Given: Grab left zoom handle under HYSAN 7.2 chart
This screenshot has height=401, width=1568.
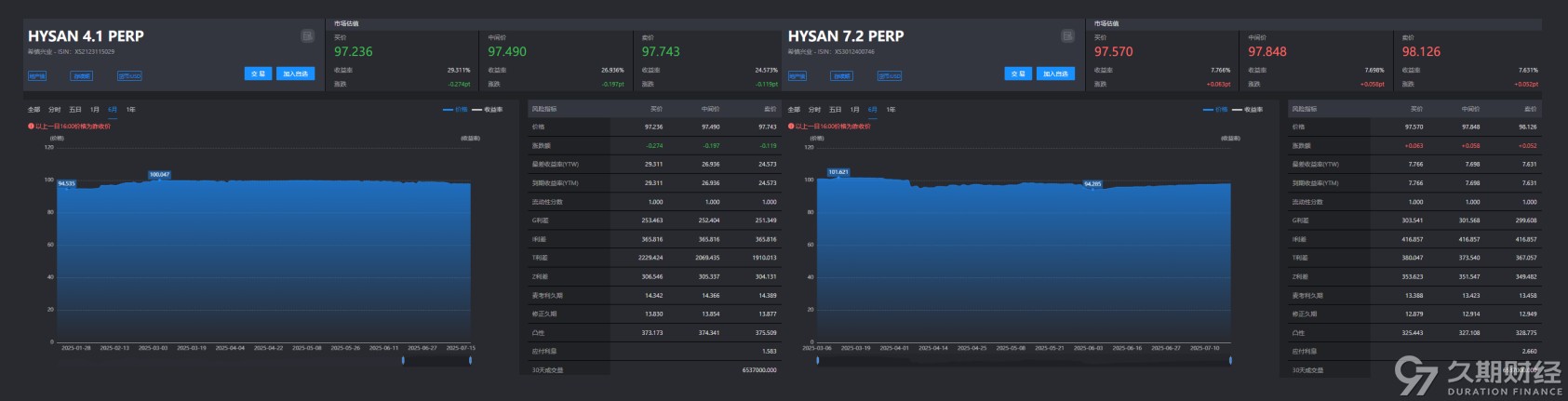Looking at the screenshot, I should coord(818,360).
